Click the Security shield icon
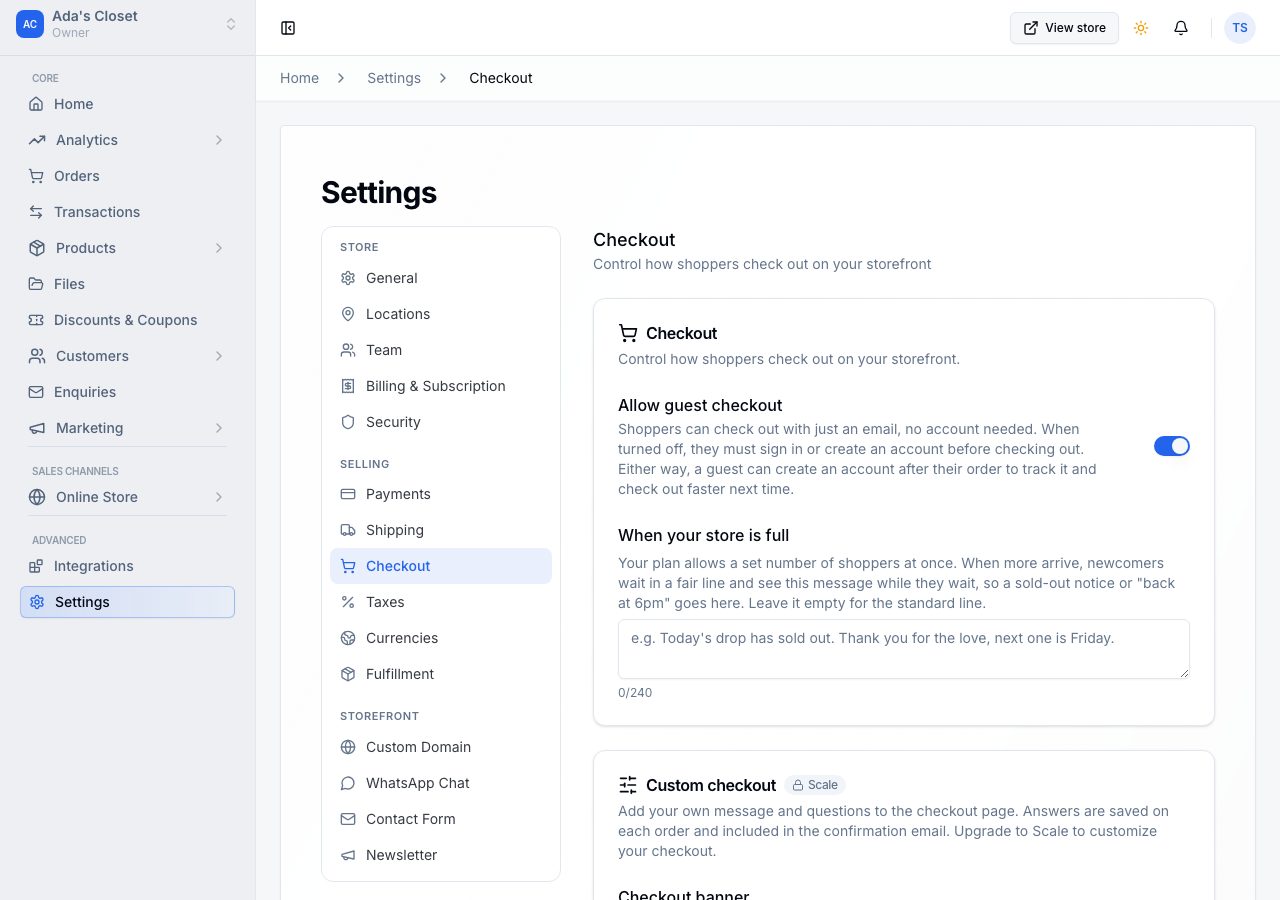 pos(348,422)
